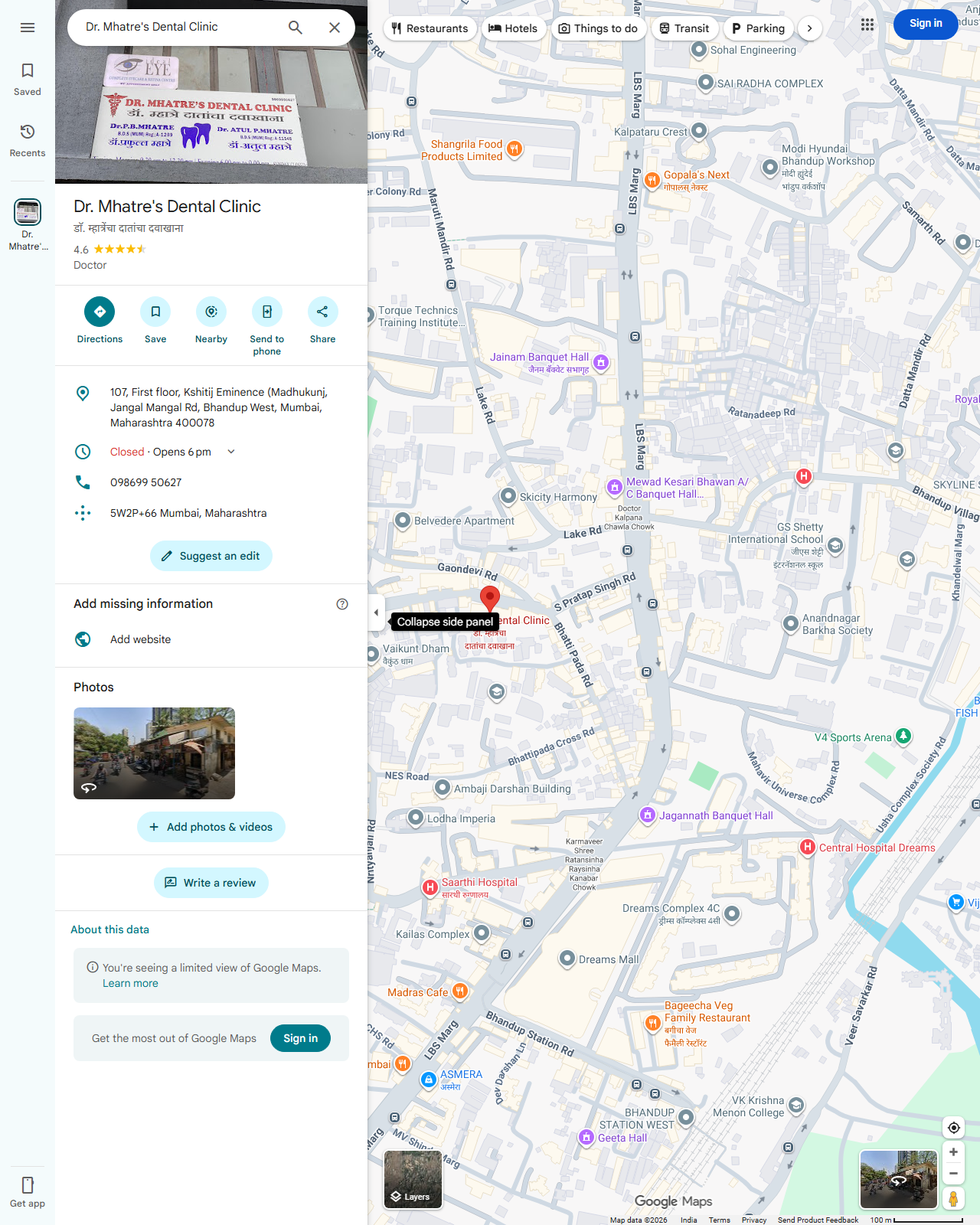Click Add website option
980x1225 pixels.
[211, 639]
